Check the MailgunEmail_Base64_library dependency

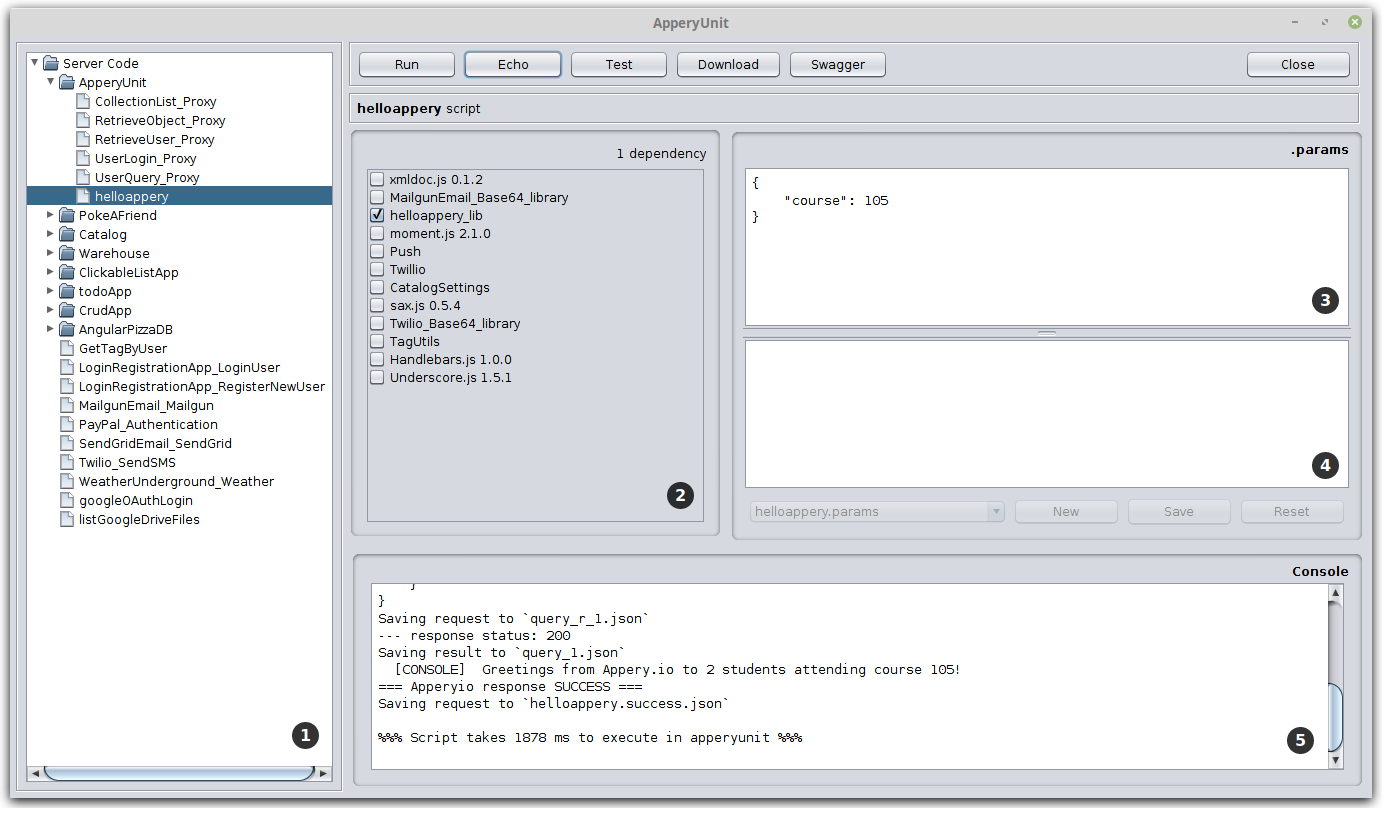(x=377, y=197)
